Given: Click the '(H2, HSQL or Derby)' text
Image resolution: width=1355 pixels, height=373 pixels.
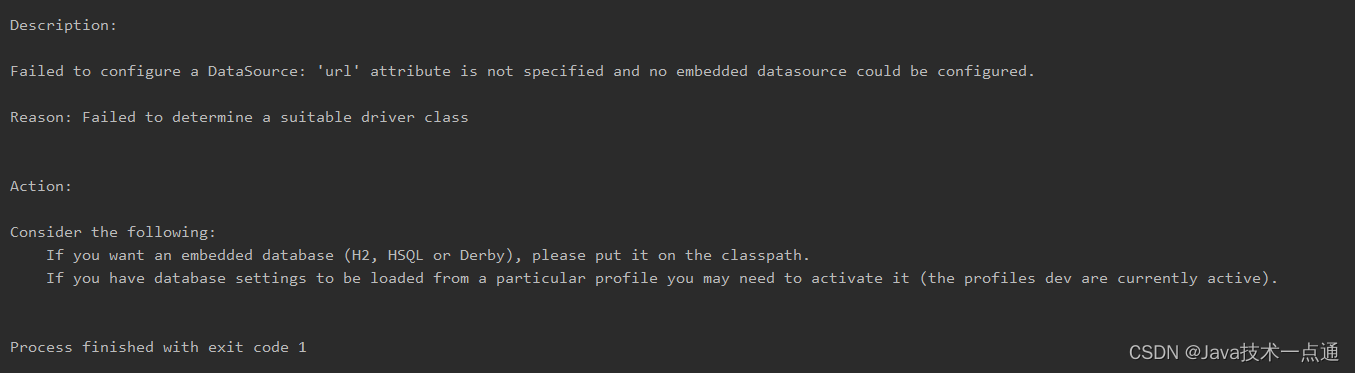Looking at the screenshot, I should coord(429,255).
